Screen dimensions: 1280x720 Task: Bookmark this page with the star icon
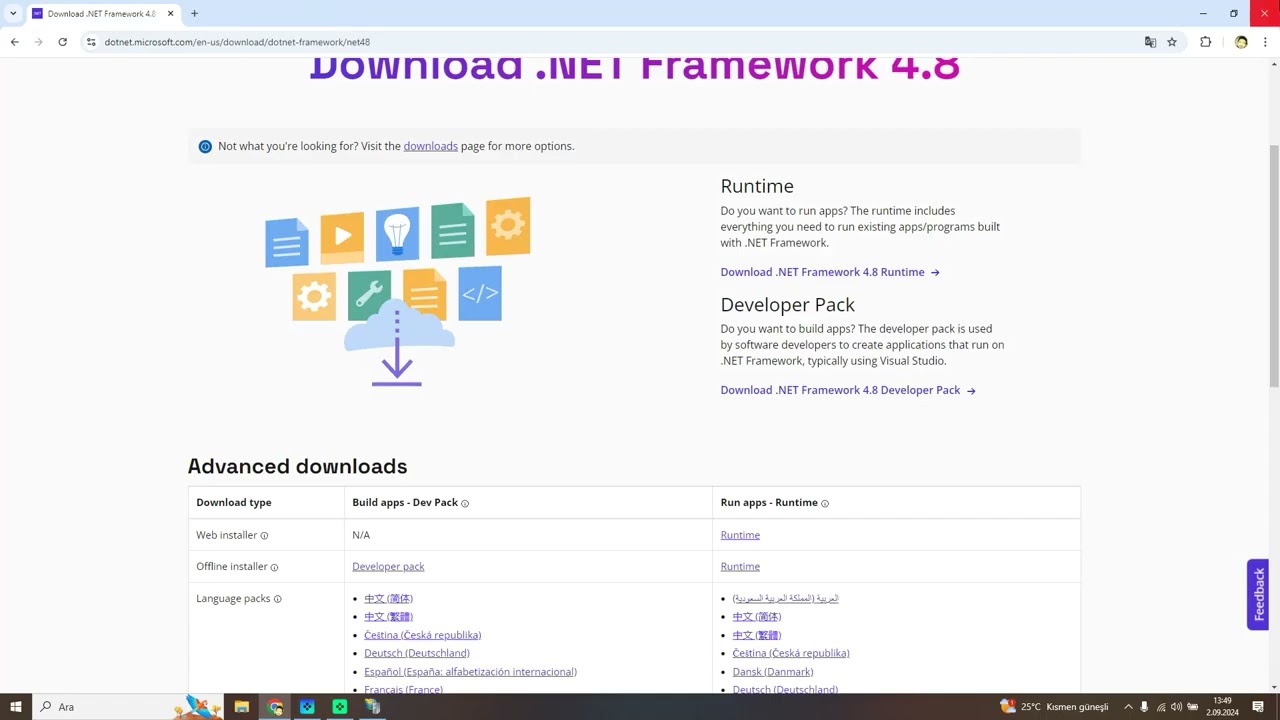coord(1172,42)
